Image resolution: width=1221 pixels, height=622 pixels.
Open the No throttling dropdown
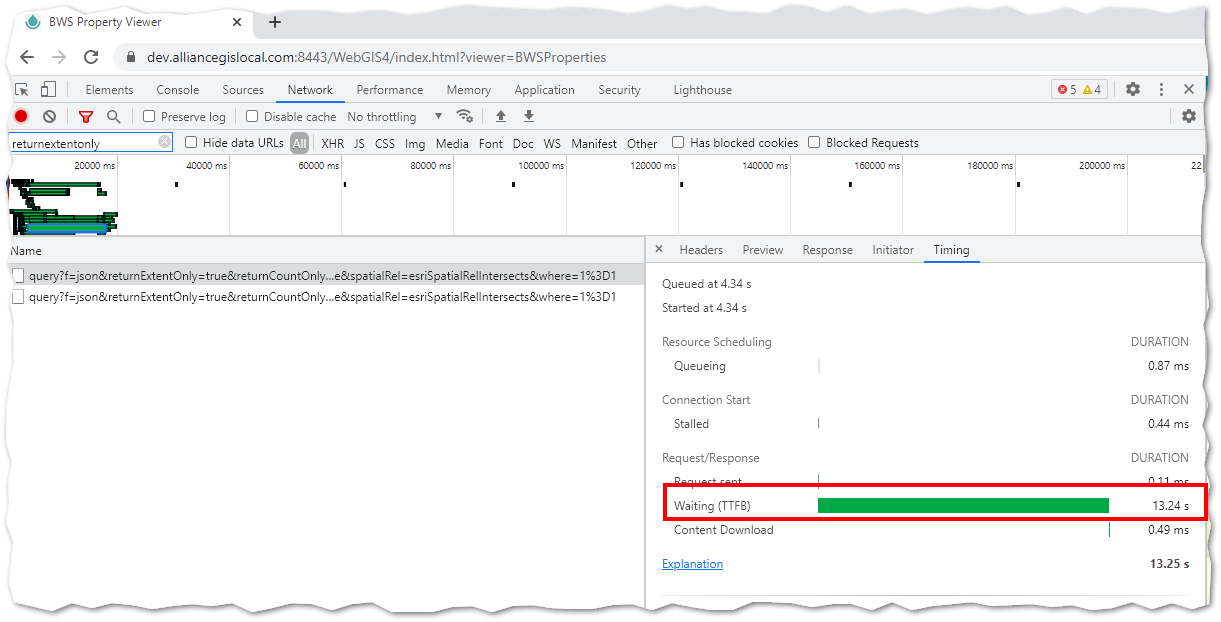pyautogui.click(x=395, y=117)
